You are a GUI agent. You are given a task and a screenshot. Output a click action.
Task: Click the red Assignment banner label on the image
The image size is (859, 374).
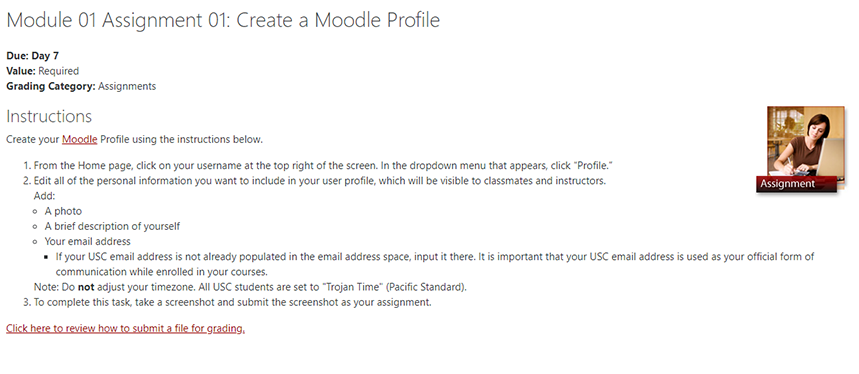tap(797, 184)
